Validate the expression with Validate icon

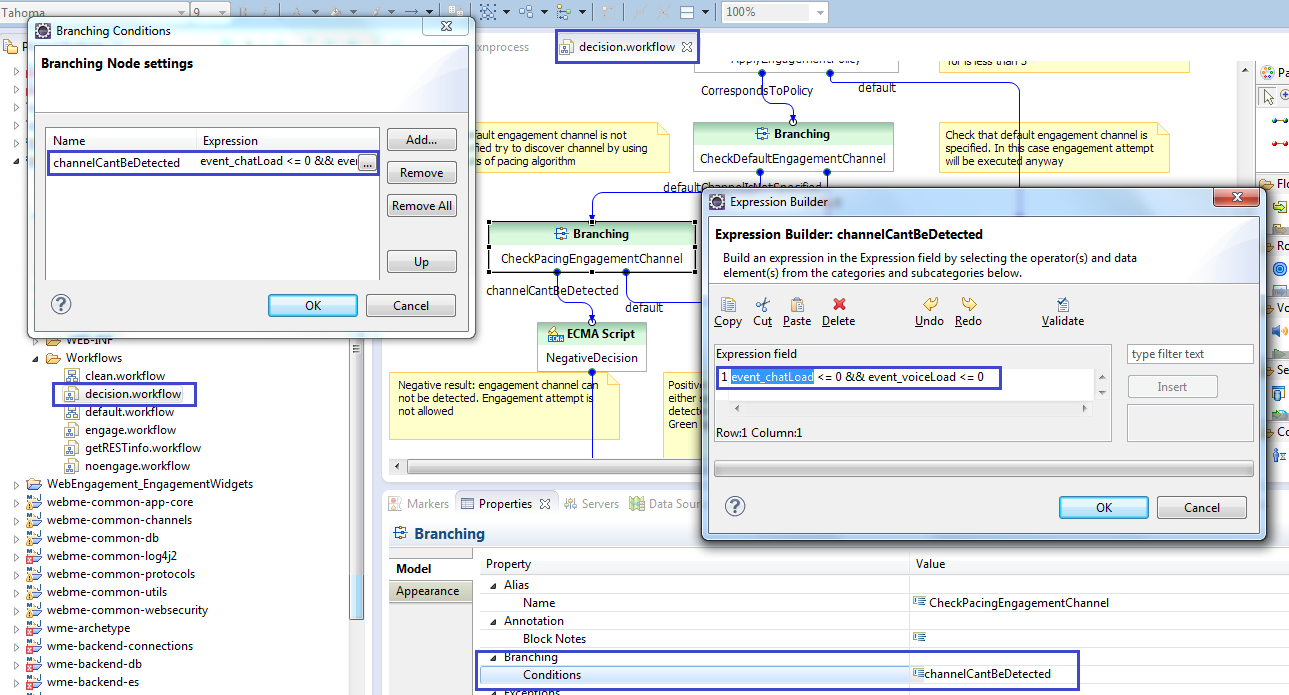[x=1062, y=305]
